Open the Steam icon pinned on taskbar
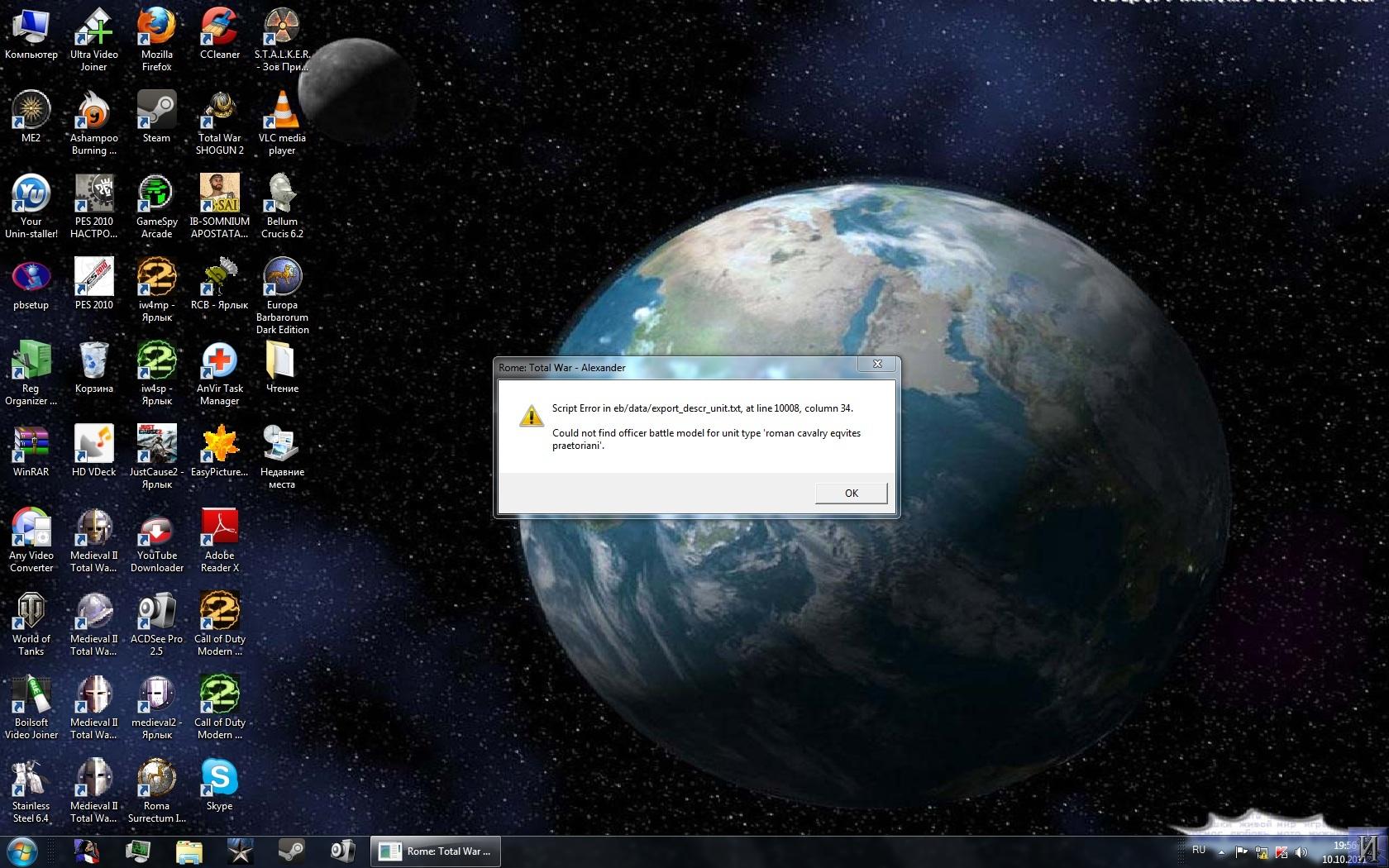This screenshot has width=1389, height=868. pyautogui.click(x=290, y=851)
